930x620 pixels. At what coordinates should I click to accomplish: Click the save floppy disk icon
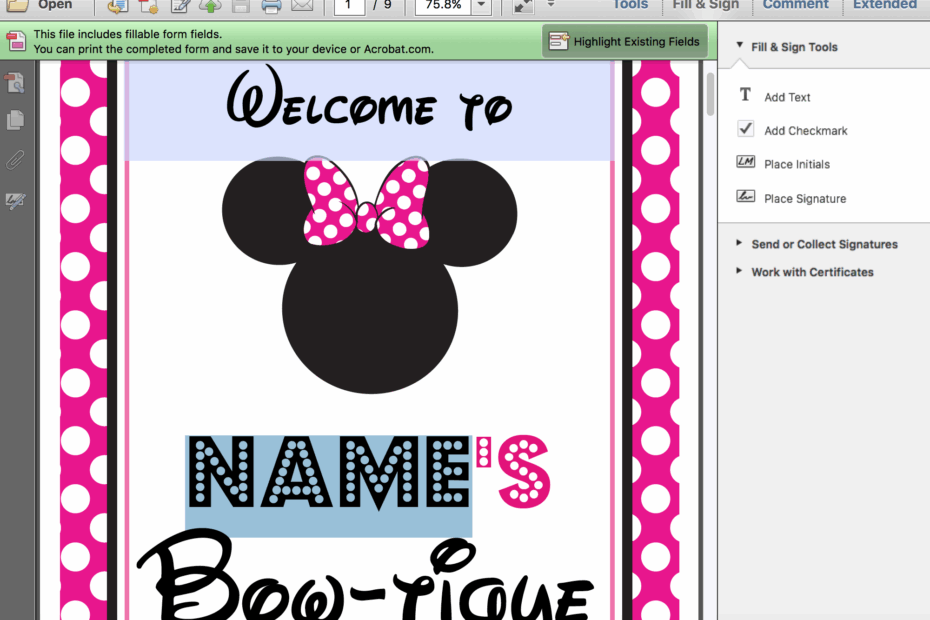tap(240, 6)
